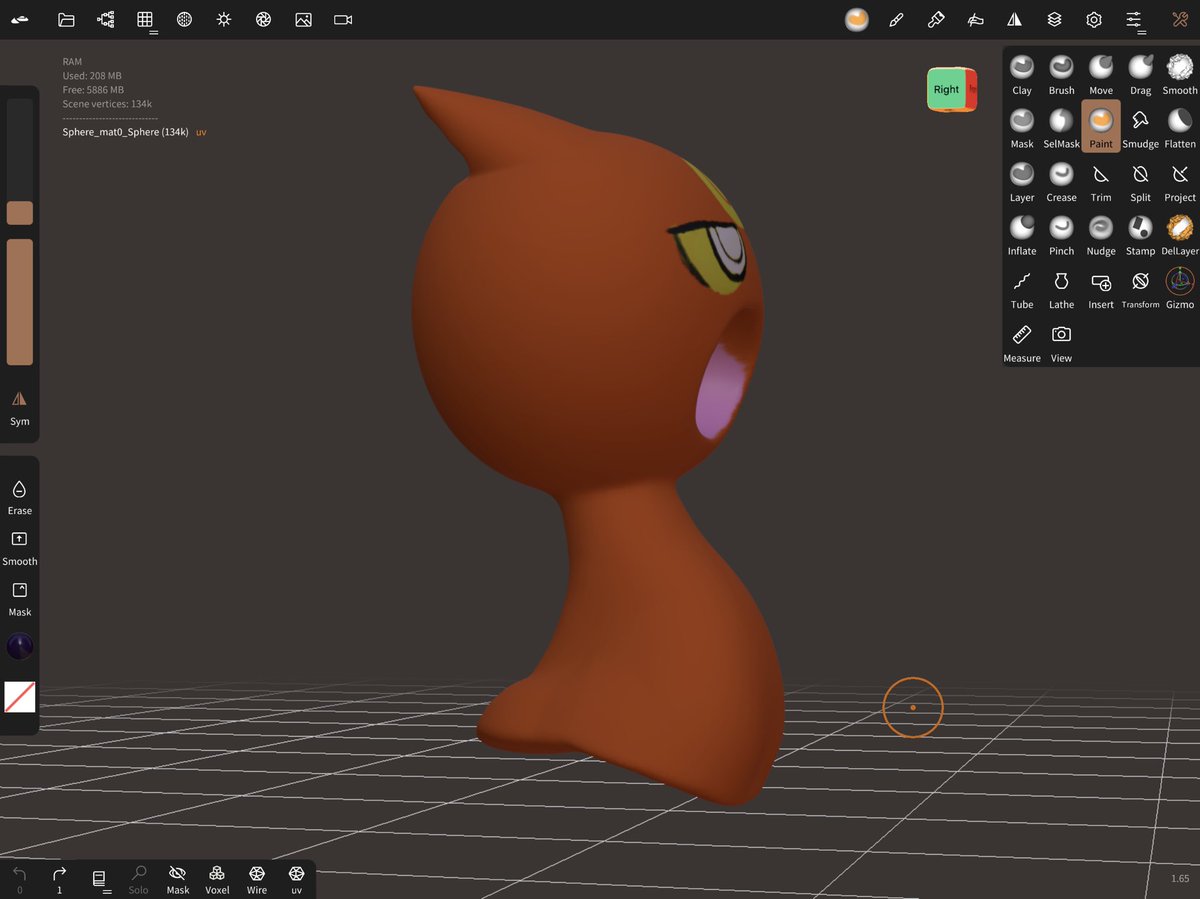Open the layers stack menu
Screen dimensions: 1200x899
pyautogui.click(x=1054, y=19)
